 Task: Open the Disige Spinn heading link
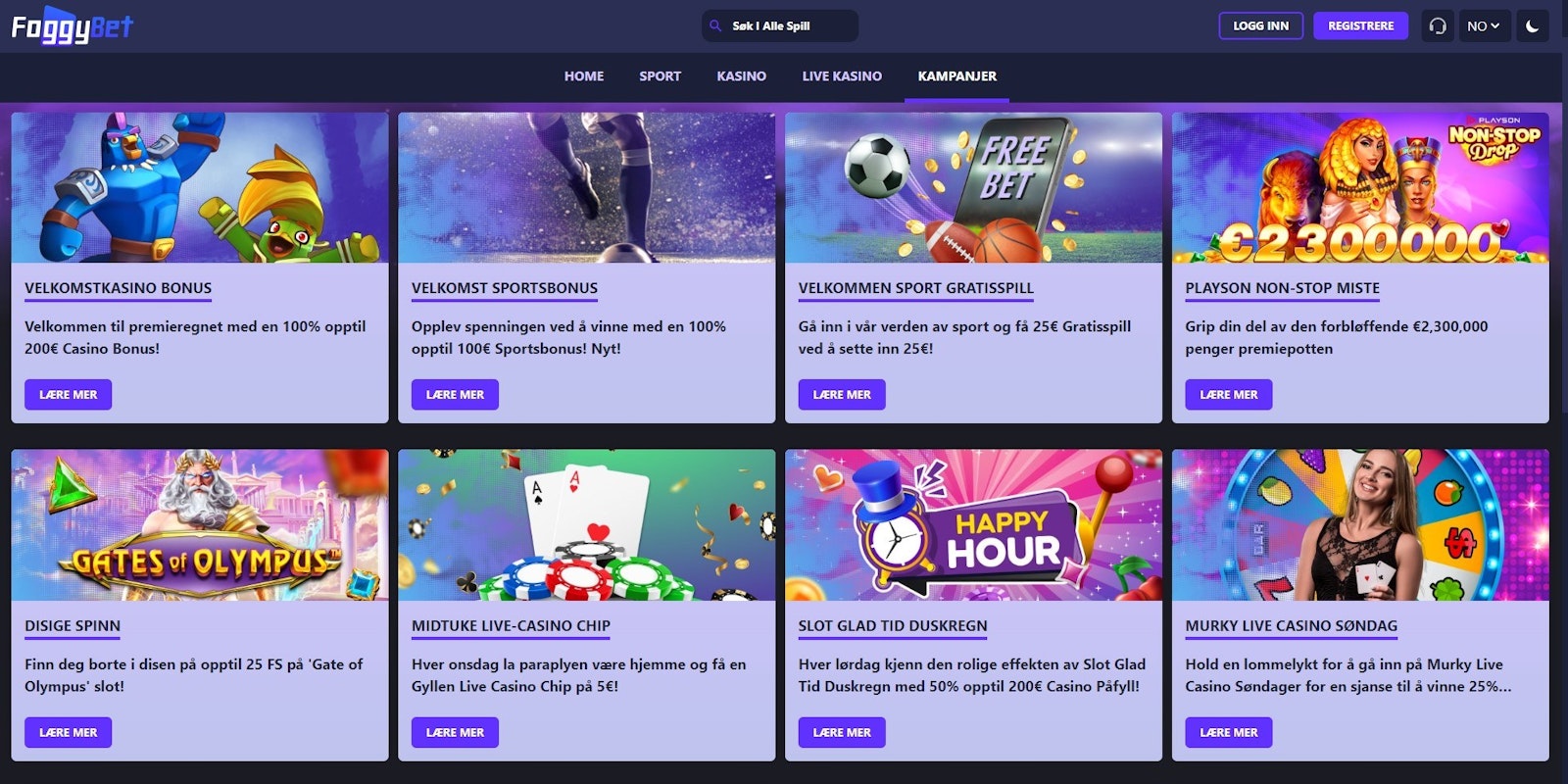73,626
